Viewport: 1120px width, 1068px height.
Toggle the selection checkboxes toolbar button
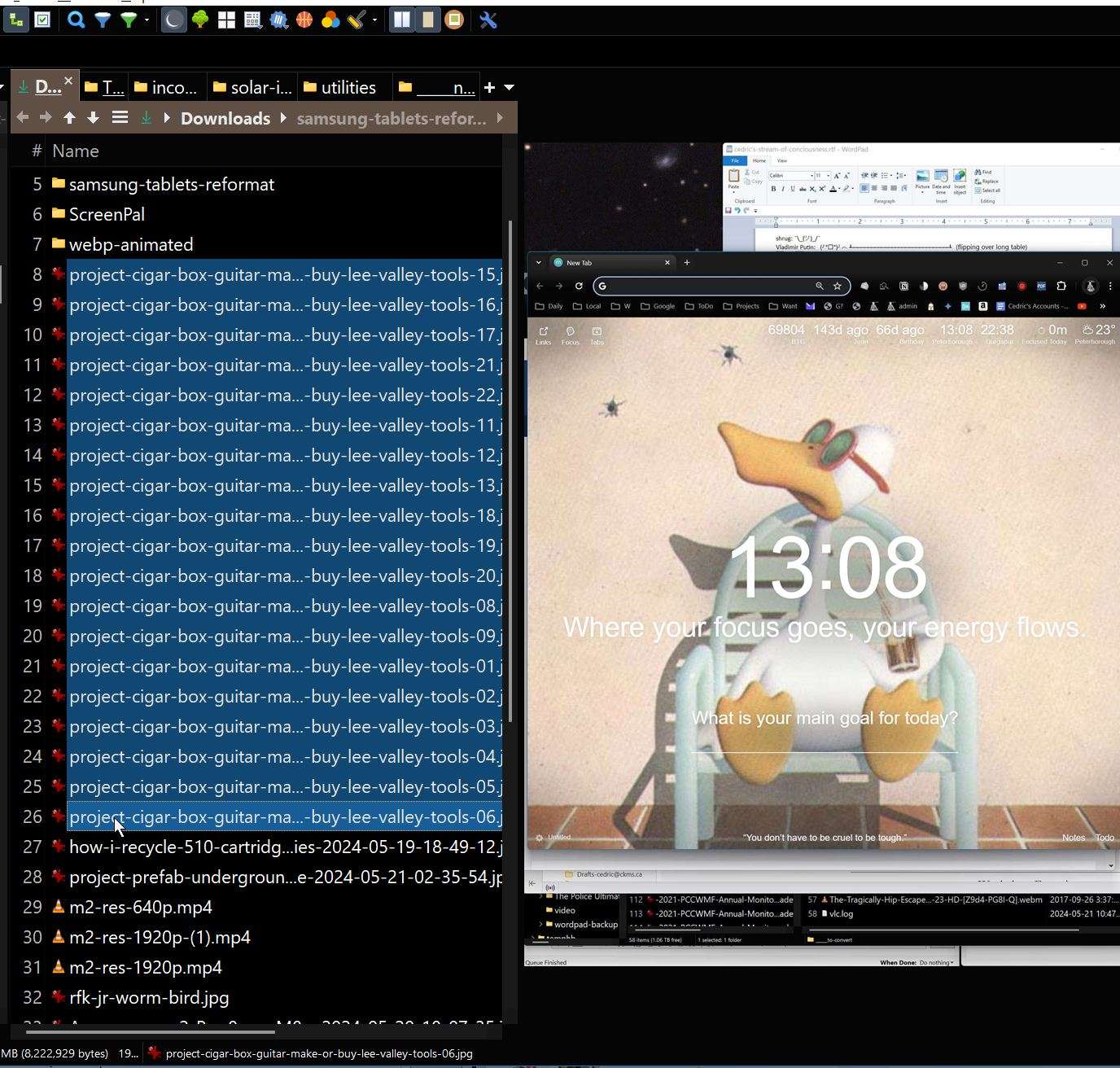coord(42,20)
